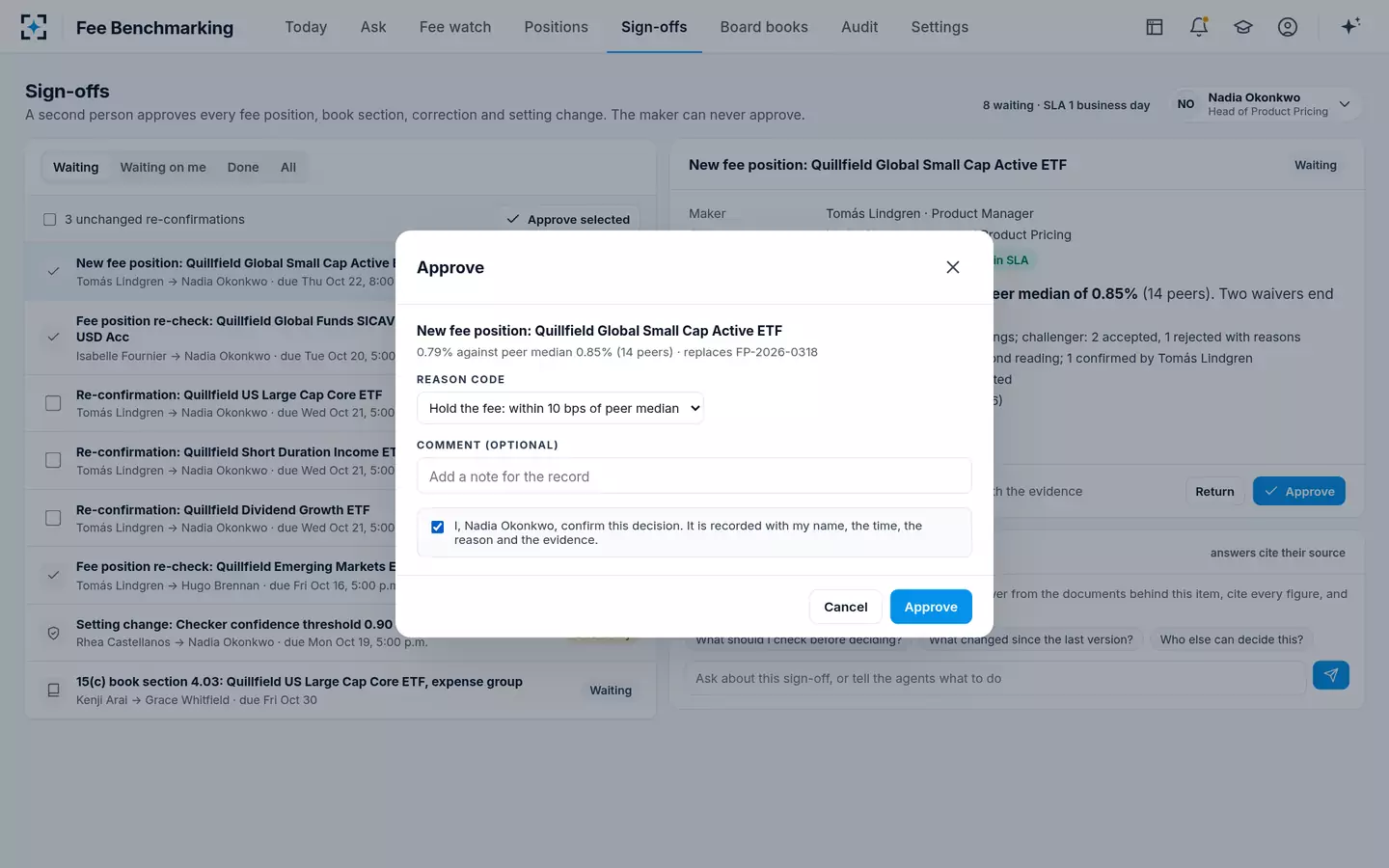Show the 'Waiting on me' filter
1389x868 pixels.
163,167
